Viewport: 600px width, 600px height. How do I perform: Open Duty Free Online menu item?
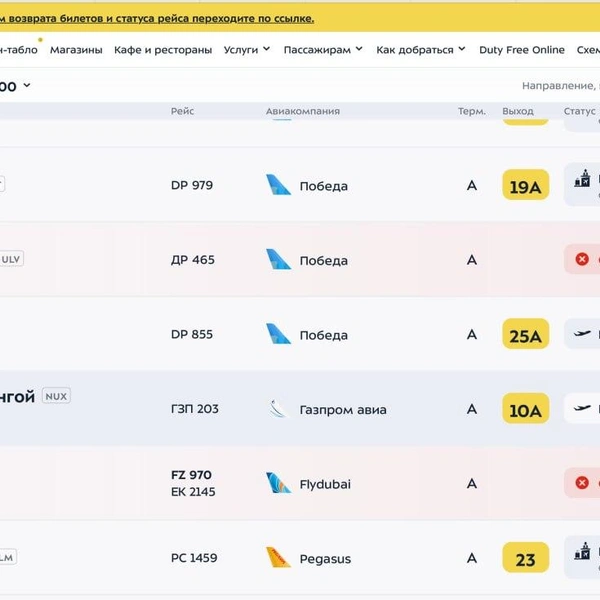522,50
